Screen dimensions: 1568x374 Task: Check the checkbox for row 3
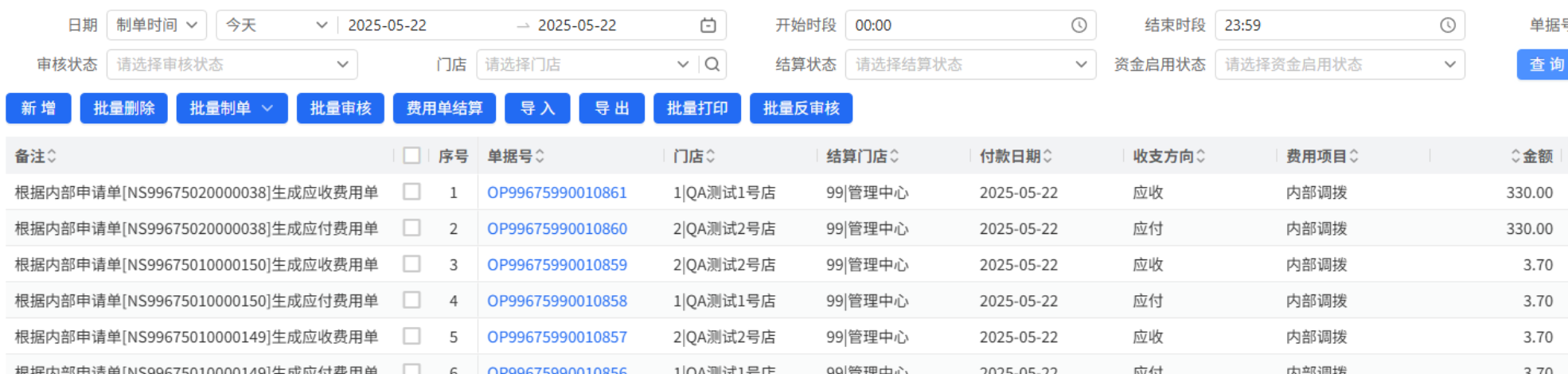point(412,263)
